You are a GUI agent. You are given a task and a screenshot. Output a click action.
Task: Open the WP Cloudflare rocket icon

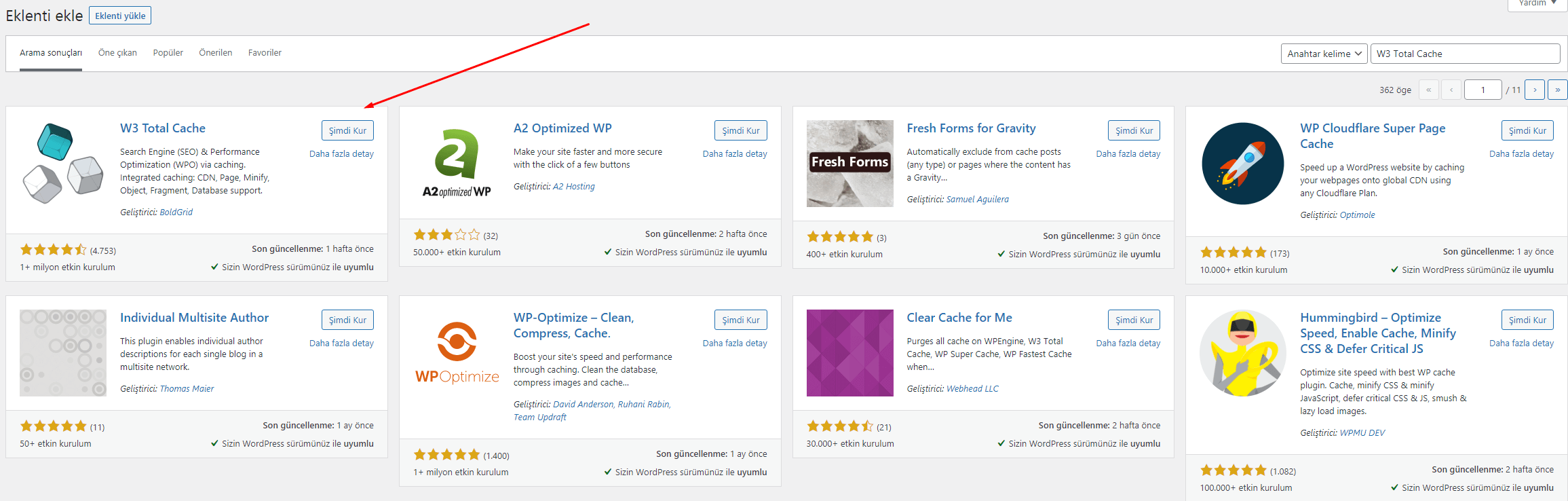(1243, 164)
